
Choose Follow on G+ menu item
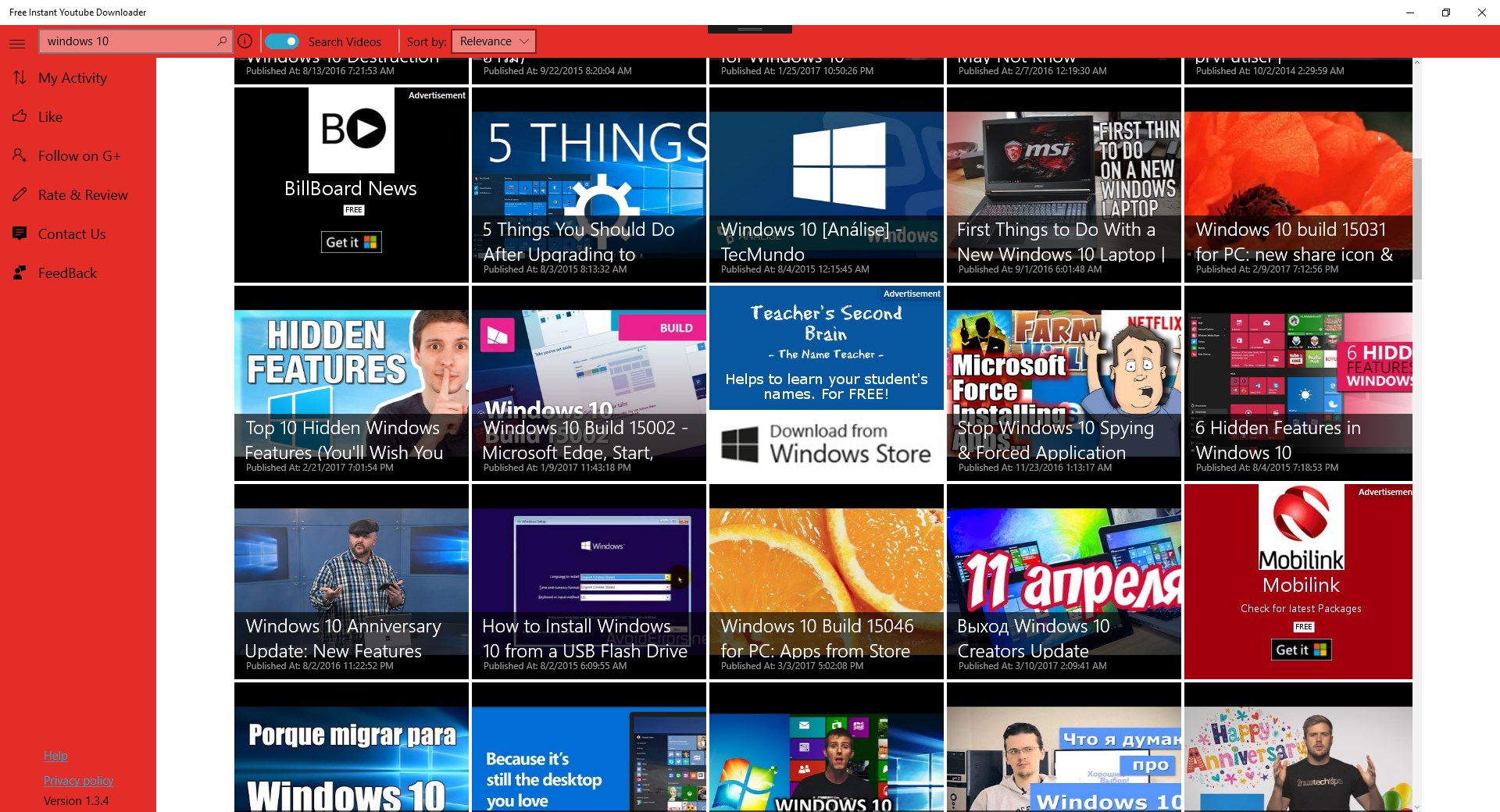click(78, 155)
